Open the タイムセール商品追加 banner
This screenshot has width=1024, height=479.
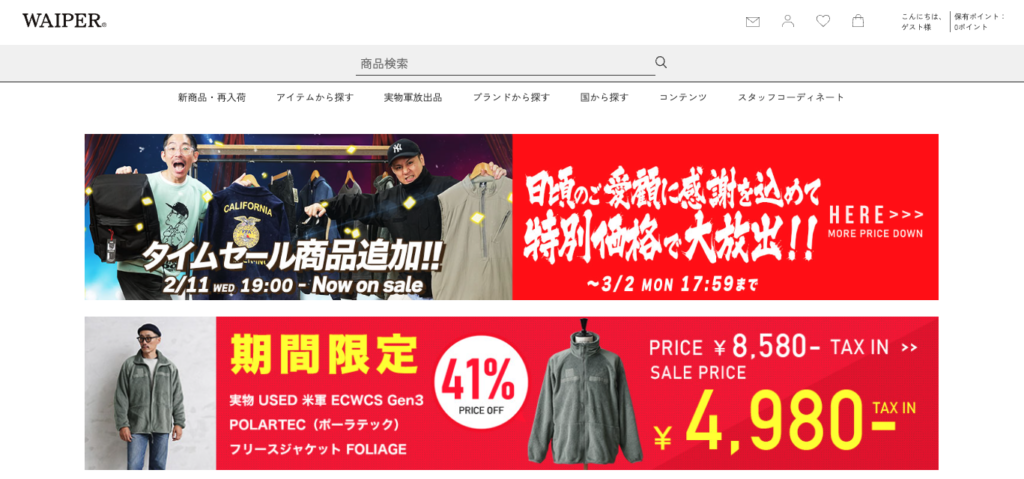pos(298,217)
